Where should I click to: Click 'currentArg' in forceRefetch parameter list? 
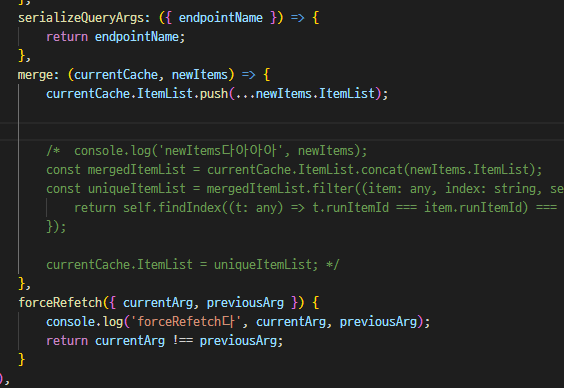tap(158, 303)
